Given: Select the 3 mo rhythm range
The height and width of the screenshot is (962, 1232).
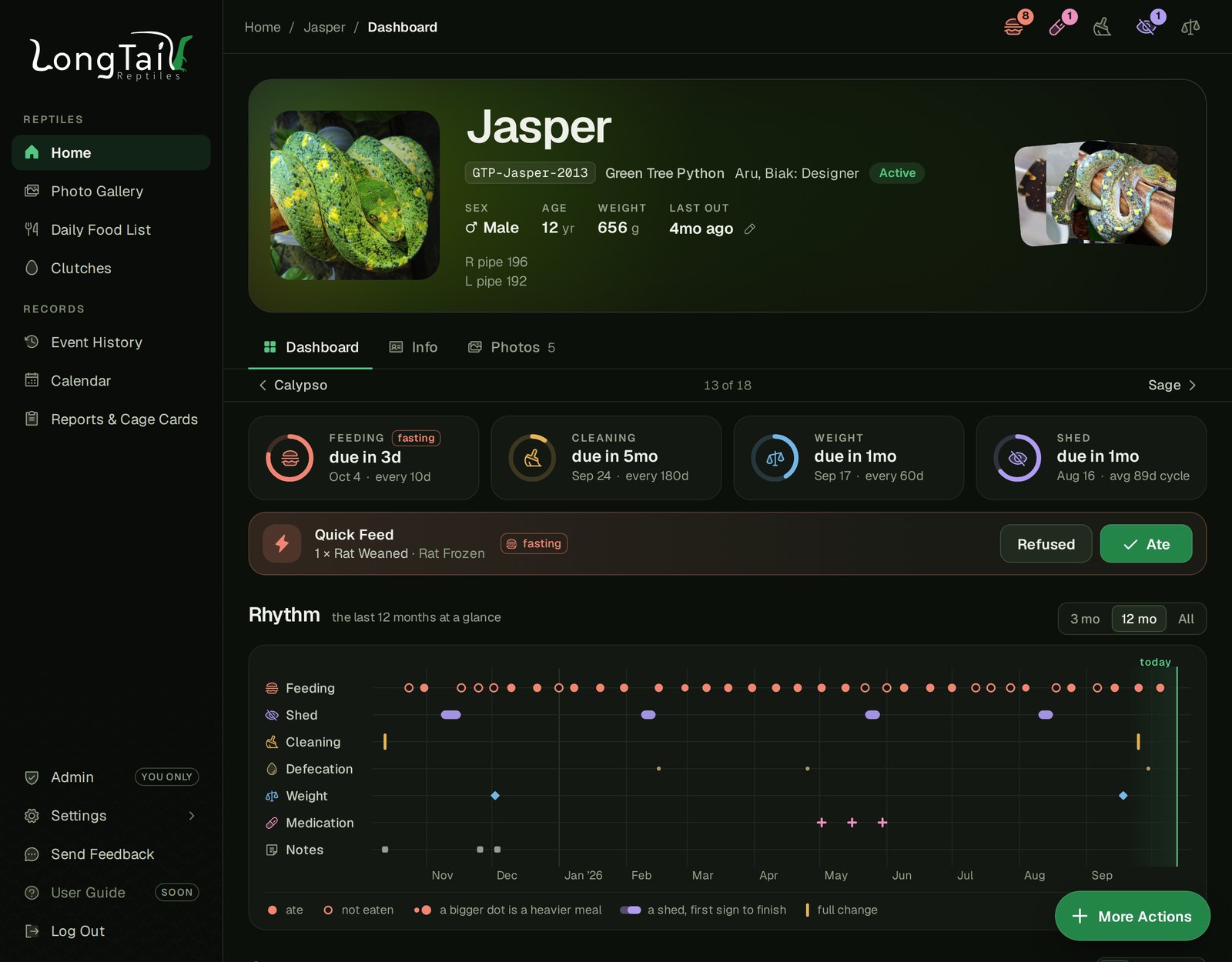Looking at the screenshot, I should pos(1085,619).
